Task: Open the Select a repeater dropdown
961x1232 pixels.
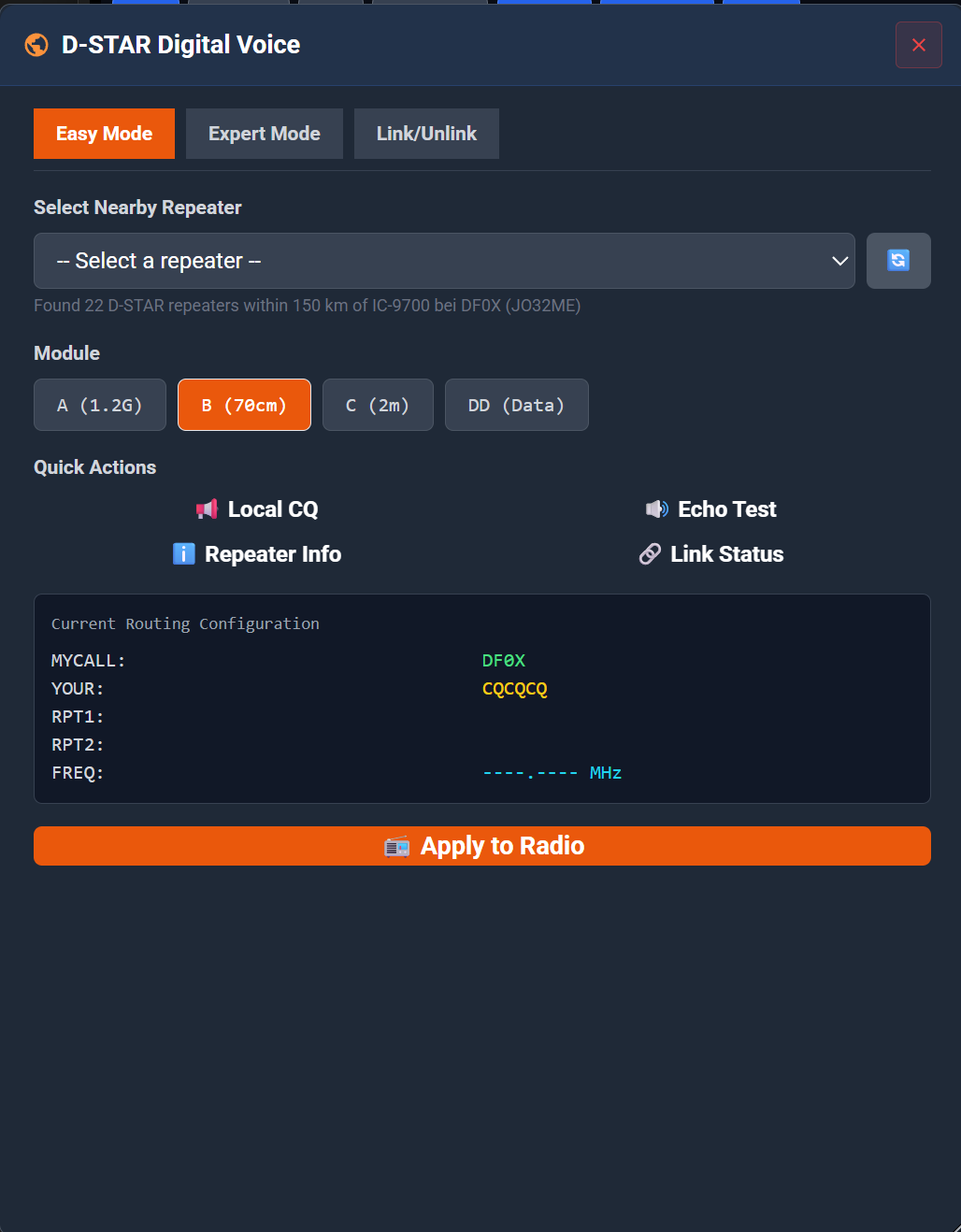Action: pos(444,261)
